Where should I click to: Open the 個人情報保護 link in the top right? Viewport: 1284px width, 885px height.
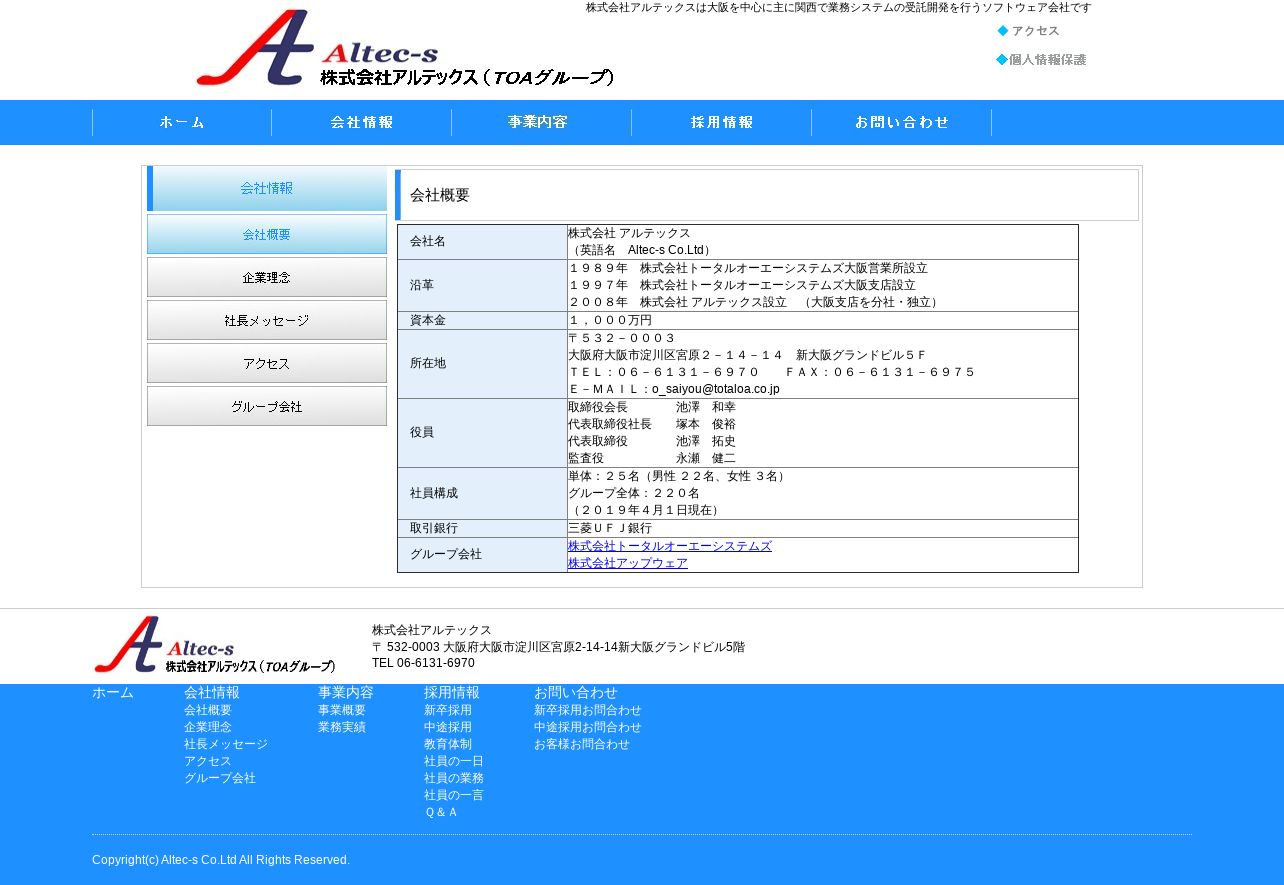1041,60
